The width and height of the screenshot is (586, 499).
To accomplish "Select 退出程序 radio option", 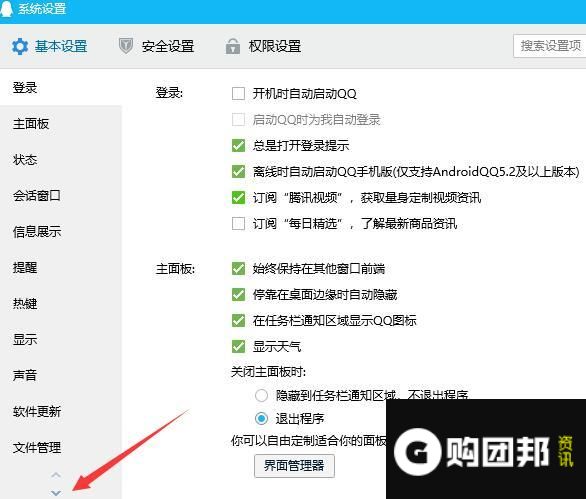I will click(x=261, y=418).
